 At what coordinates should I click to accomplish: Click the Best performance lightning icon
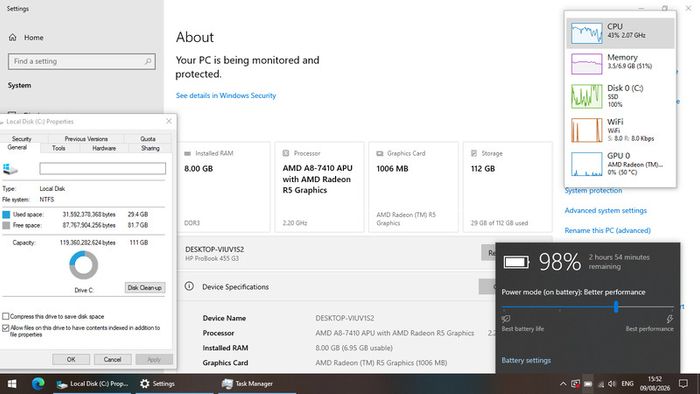pos(670,319)
